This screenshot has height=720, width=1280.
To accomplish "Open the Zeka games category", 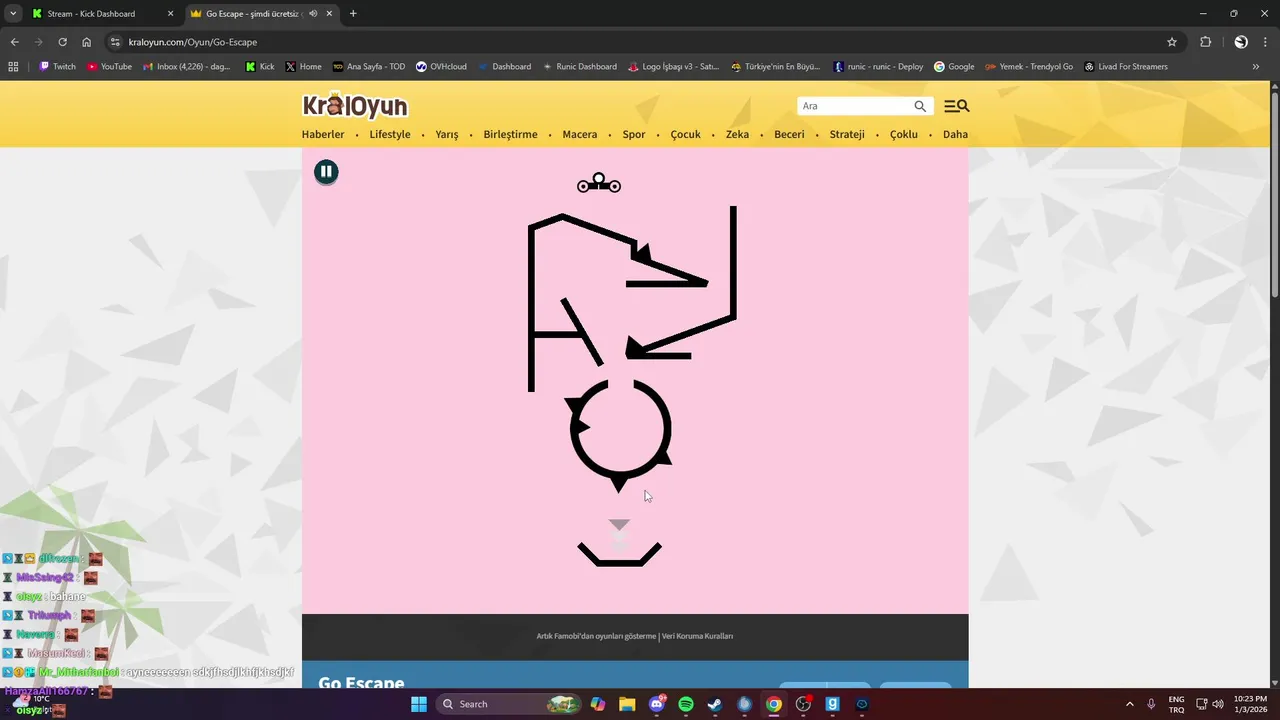I will [x=737, y=134].
